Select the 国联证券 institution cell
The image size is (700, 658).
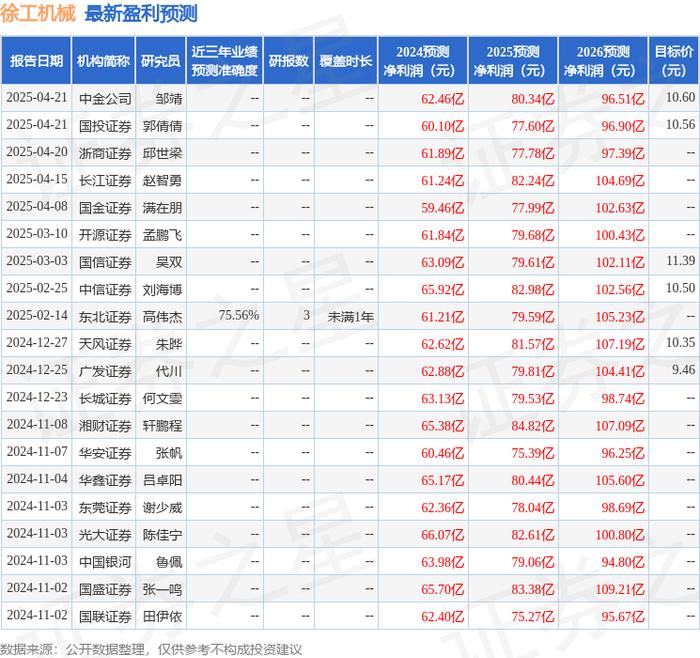(105, 616)
